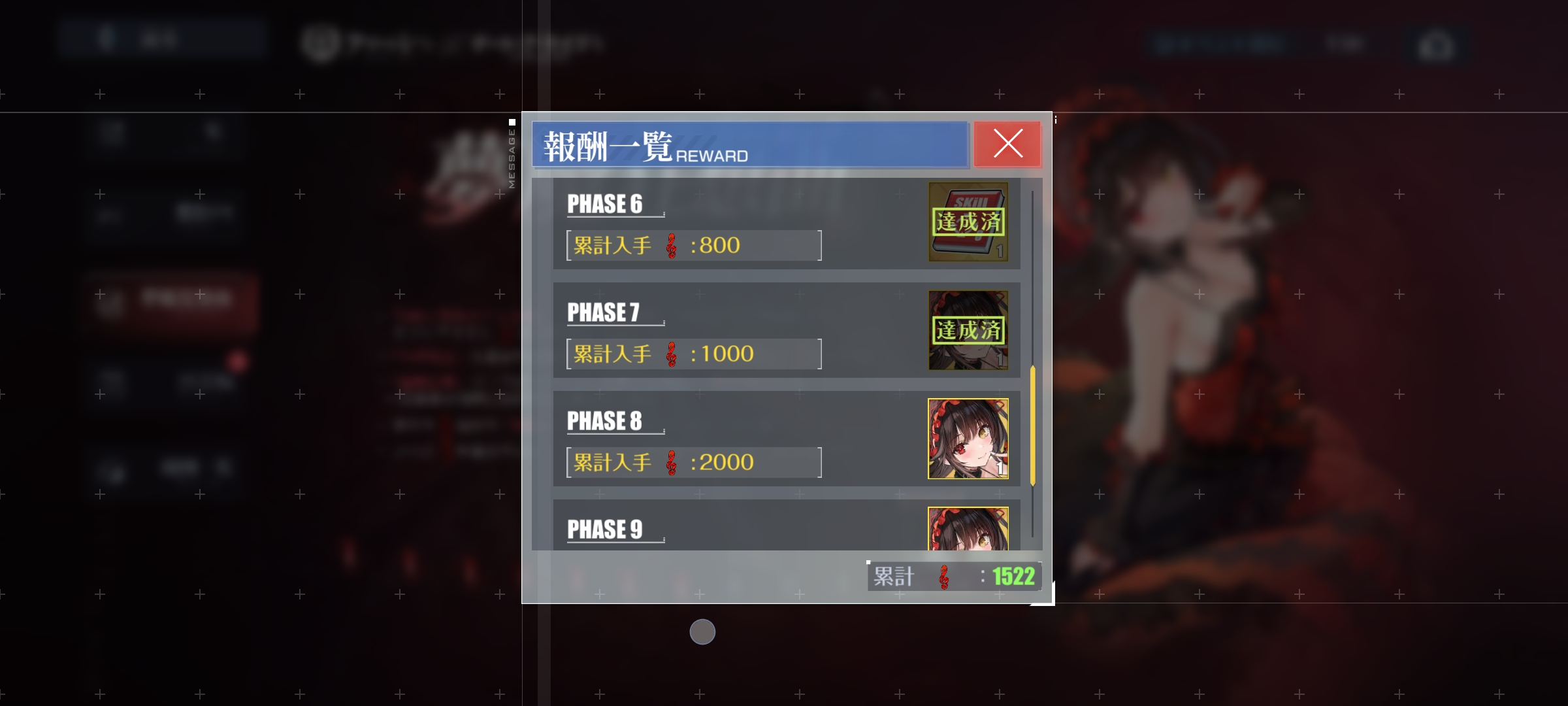
Task: Click the red treble clef in Phase 7 row
Action: pos(671,354)
